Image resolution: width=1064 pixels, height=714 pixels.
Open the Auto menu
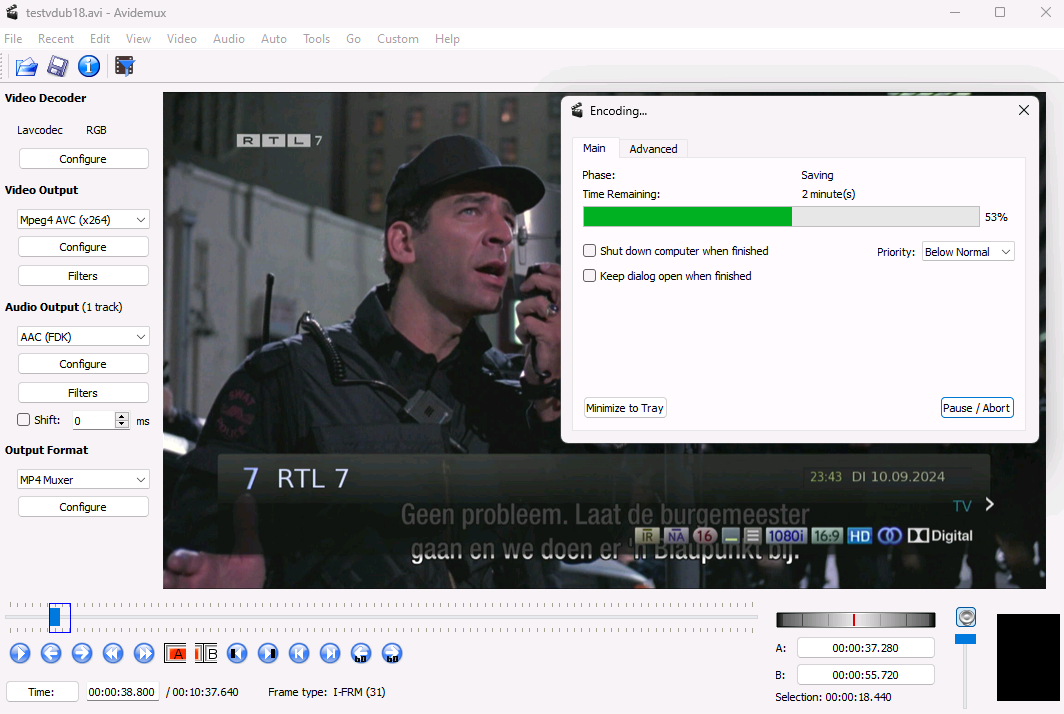273,39
